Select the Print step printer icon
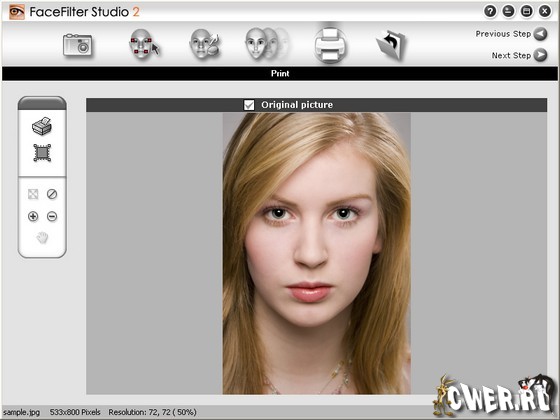 click(x=330, y=45)
